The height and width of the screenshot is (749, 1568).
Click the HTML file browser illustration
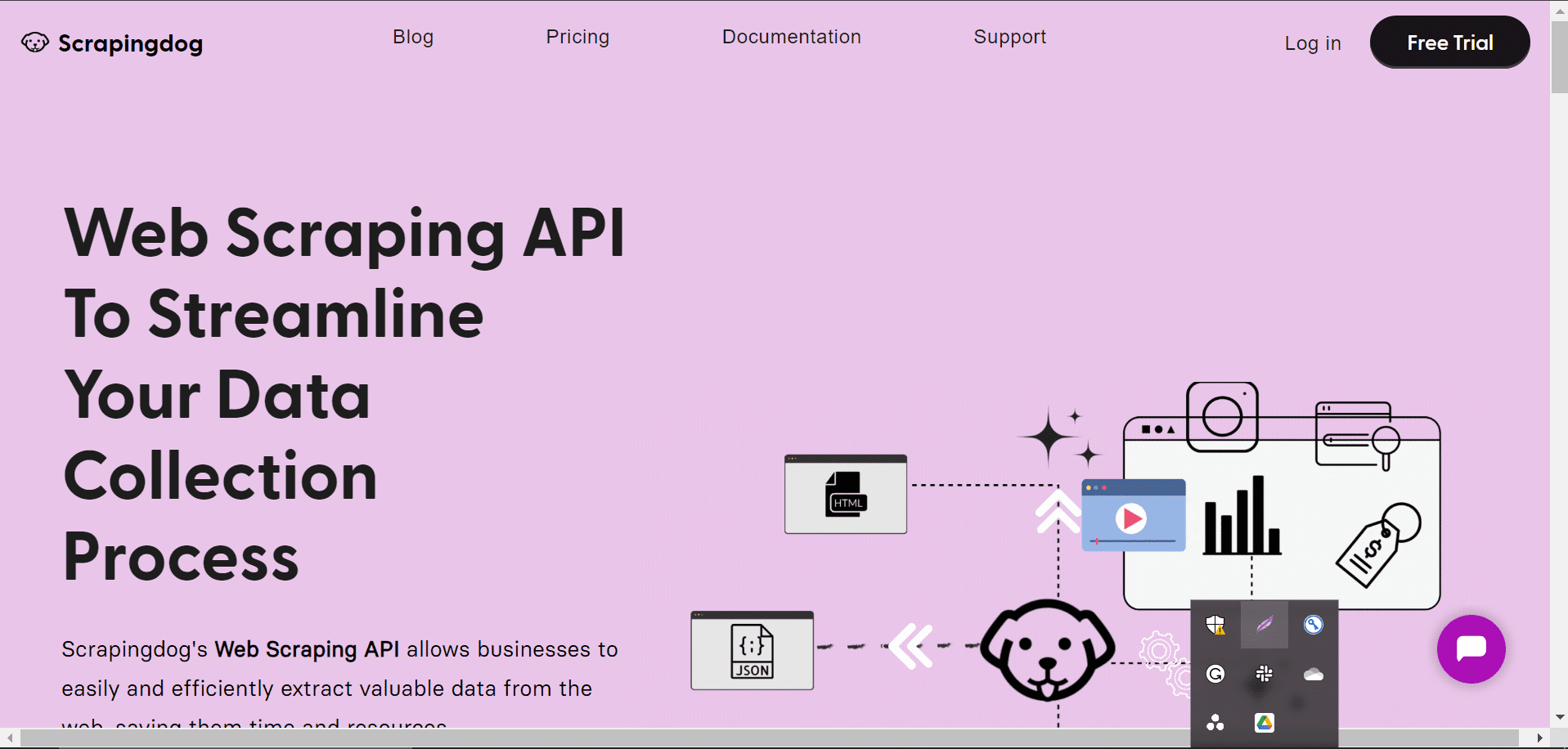[846, 494]
